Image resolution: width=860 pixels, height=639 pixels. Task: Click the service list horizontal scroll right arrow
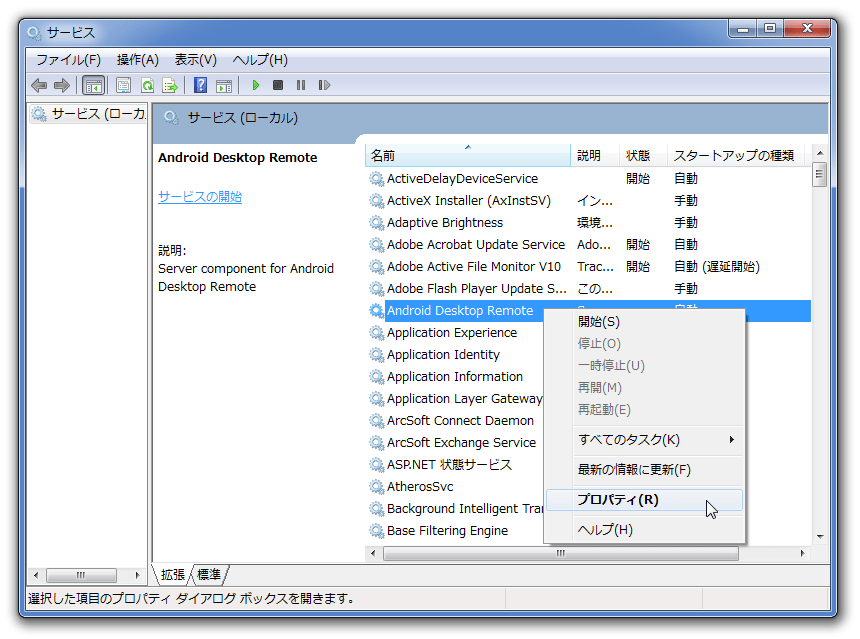802,553
